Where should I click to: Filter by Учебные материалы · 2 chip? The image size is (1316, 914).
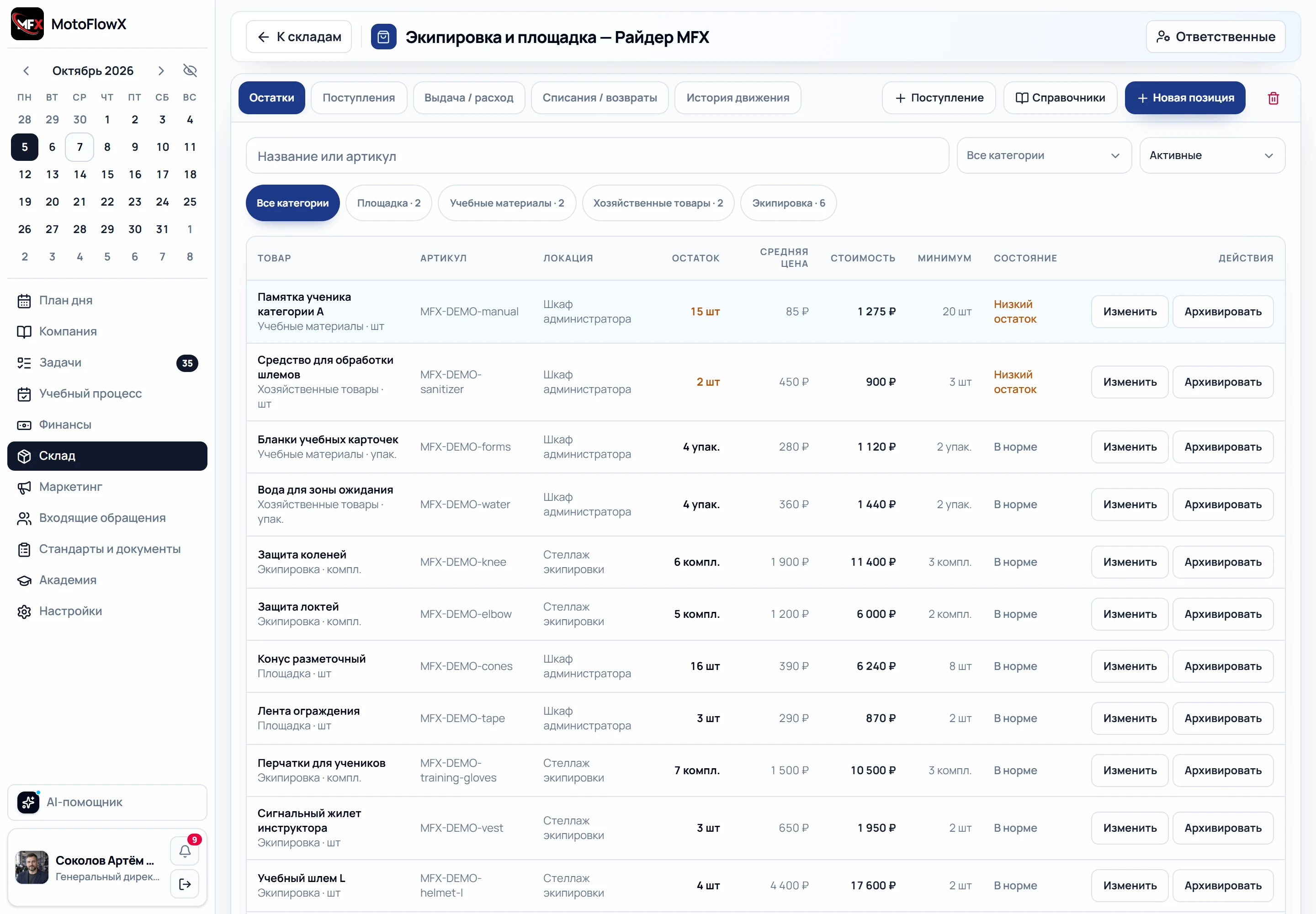click(x=507, y=203)
